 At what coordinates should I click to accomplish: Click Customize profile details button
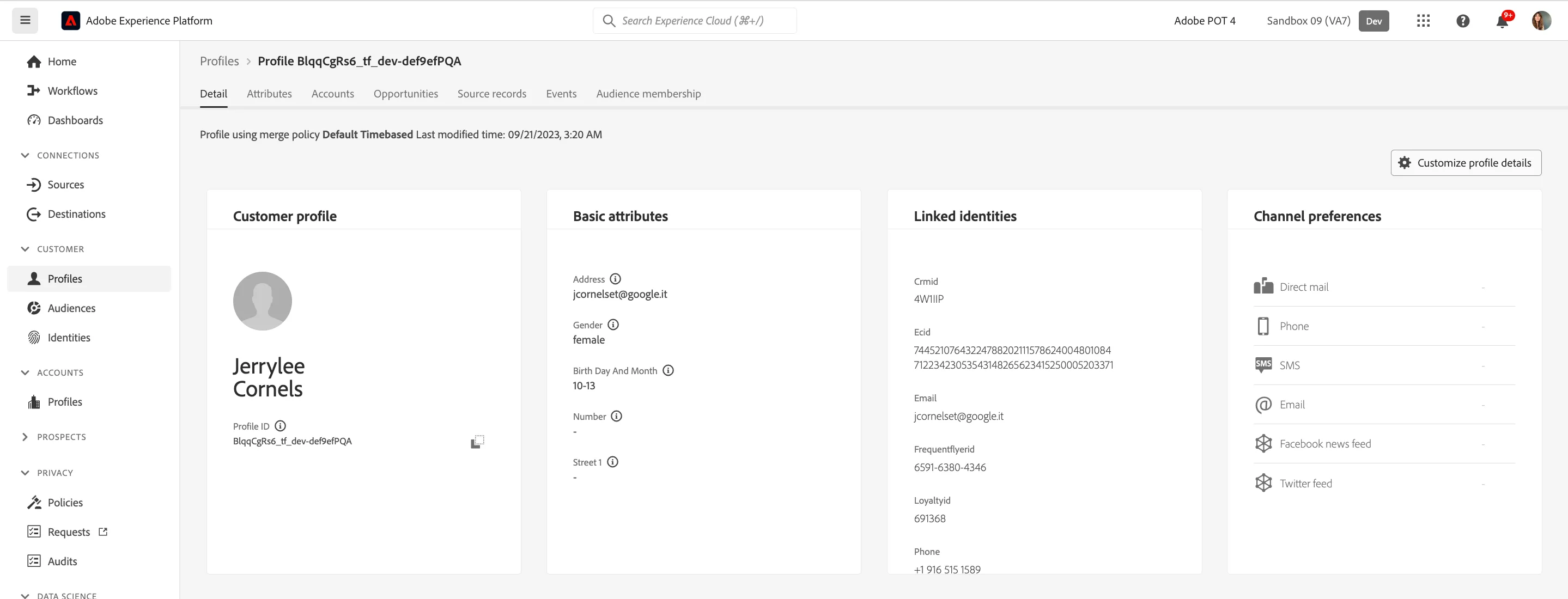coord(1466,163)
